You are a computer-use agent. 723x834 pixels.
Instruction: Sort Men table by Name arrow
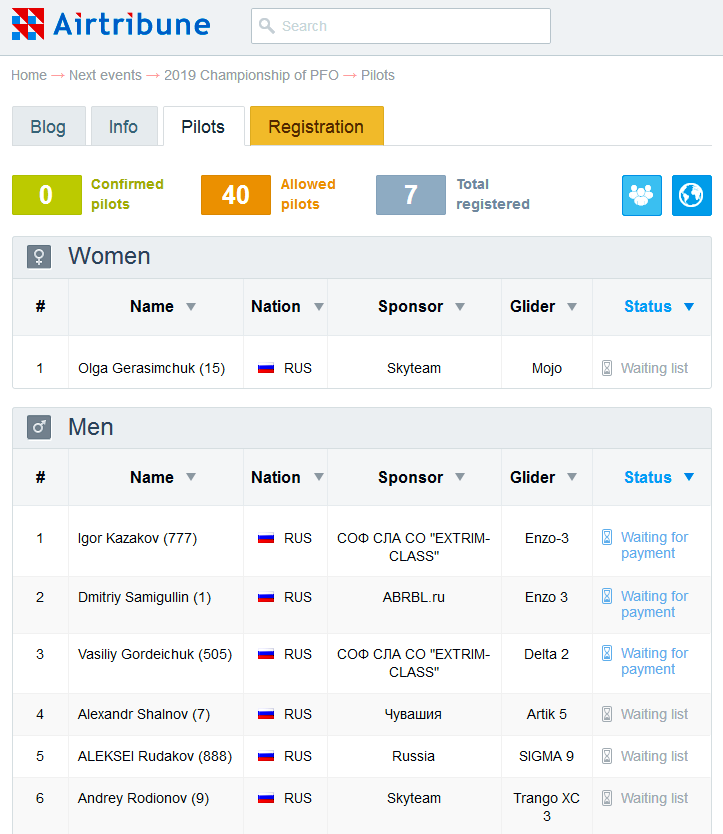coord(191,477)
